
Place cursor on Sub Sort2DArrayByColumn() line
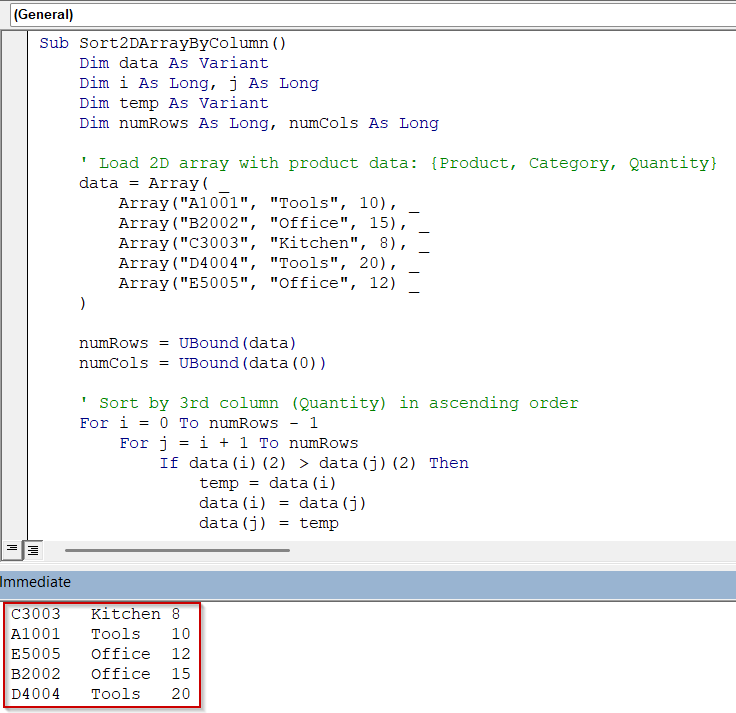tap(163, 43)
